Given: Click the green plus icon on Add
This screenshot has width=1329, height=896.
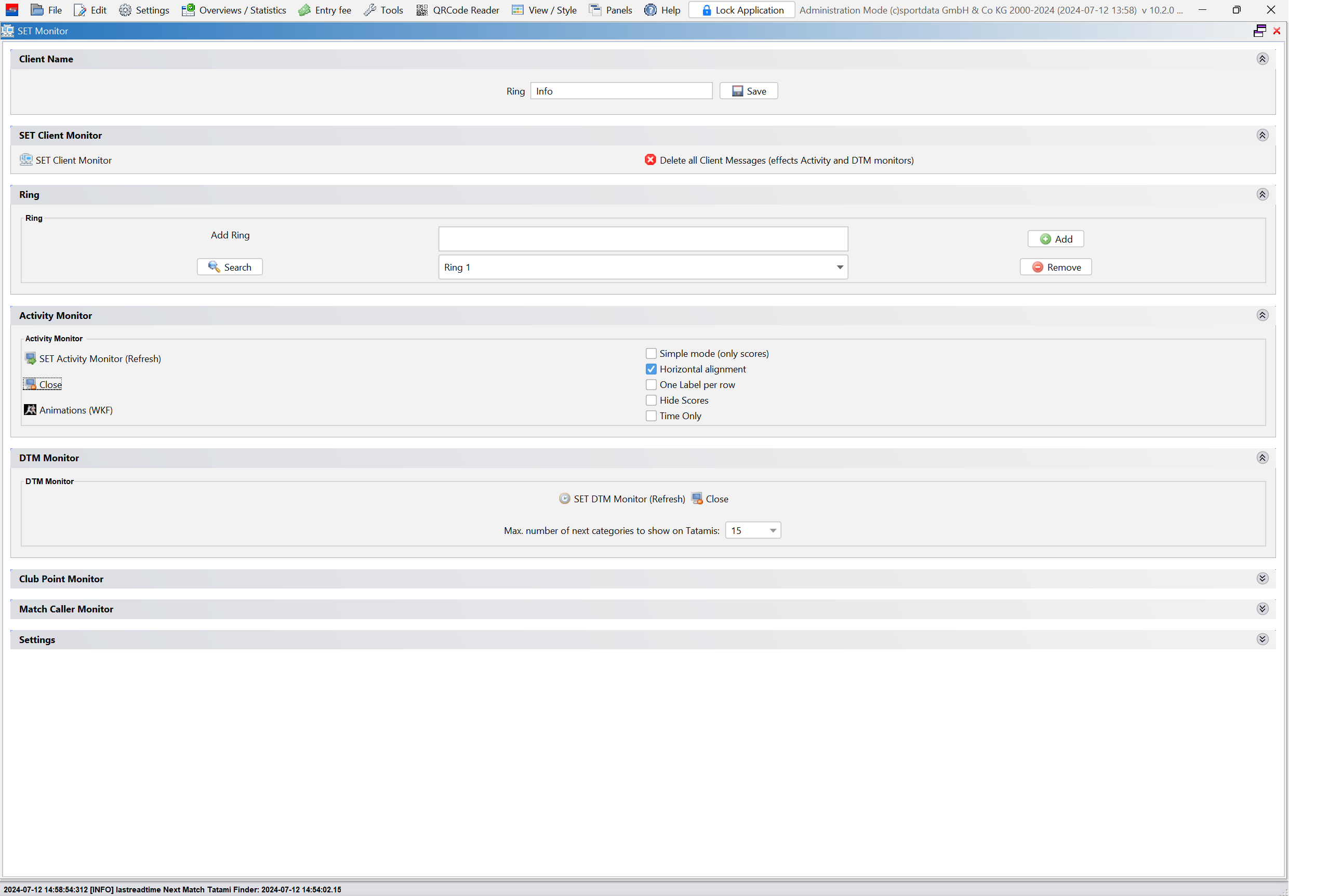Looking at the screenshot, I should tap(1045, 239).
